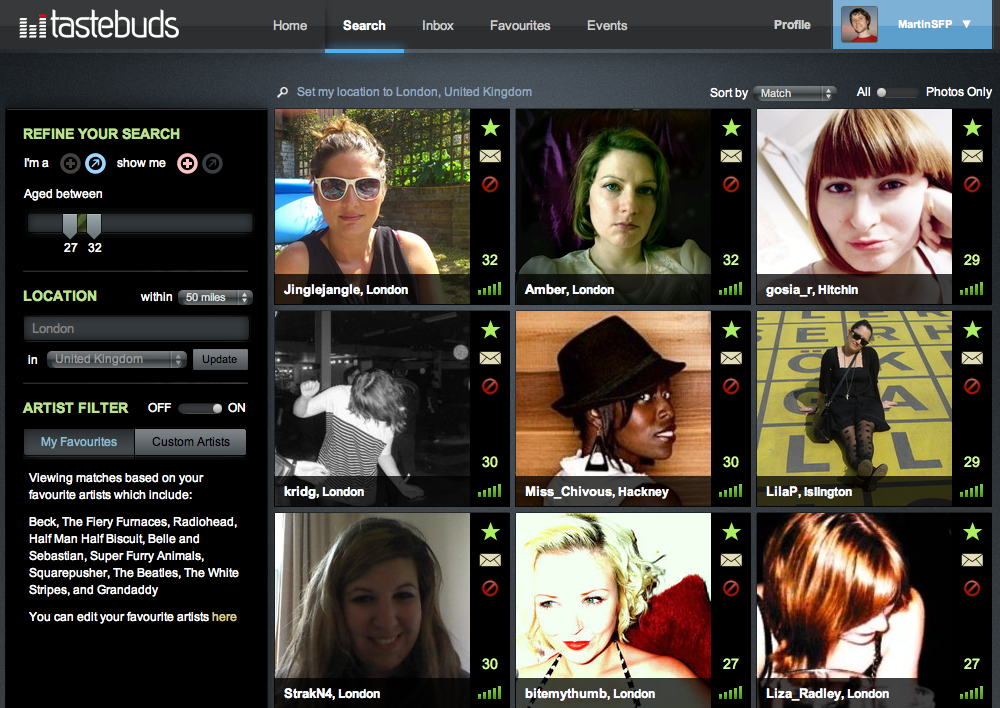Click the star icon on LilaP's card
The width and height of the screenshot is (1000, 708).
click(973, 330)
